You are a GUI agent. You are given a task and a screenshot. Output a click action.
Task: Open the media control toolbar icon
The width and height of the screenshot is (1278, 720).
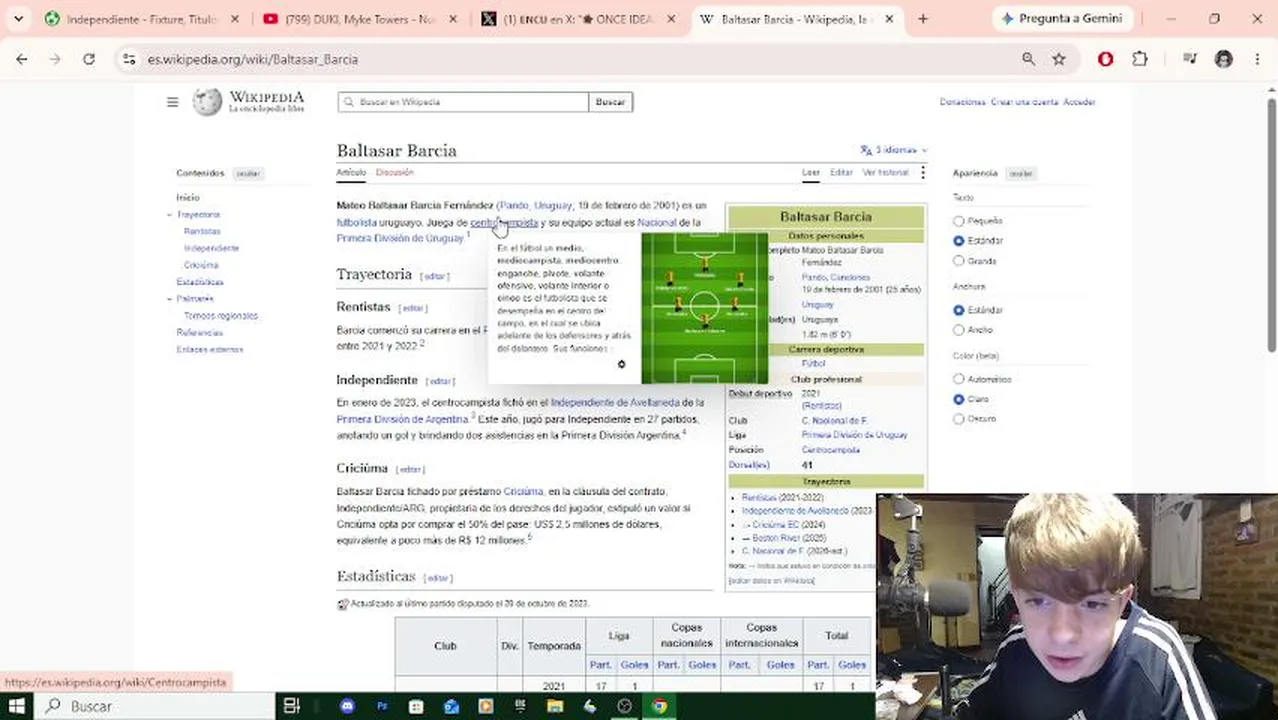(x=1189, y=59)
